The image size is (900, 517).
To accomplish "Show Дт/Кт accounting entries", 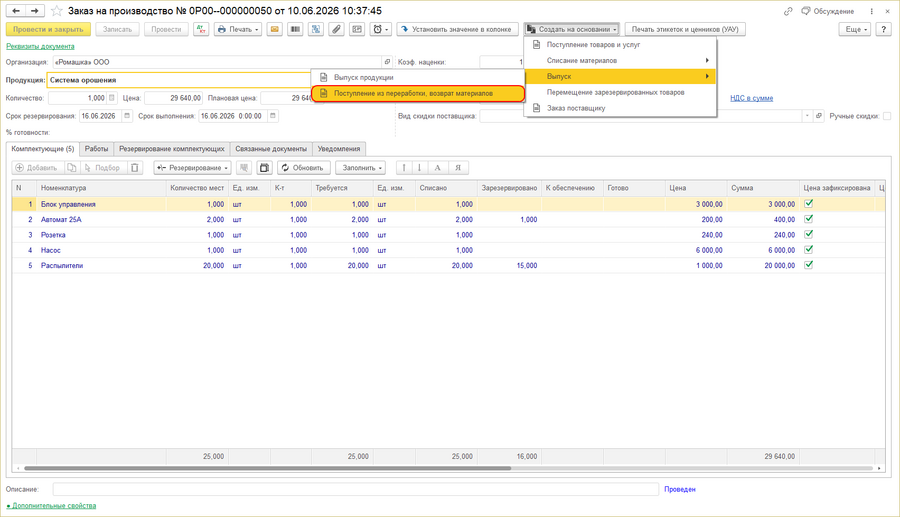I will point(201,29).
